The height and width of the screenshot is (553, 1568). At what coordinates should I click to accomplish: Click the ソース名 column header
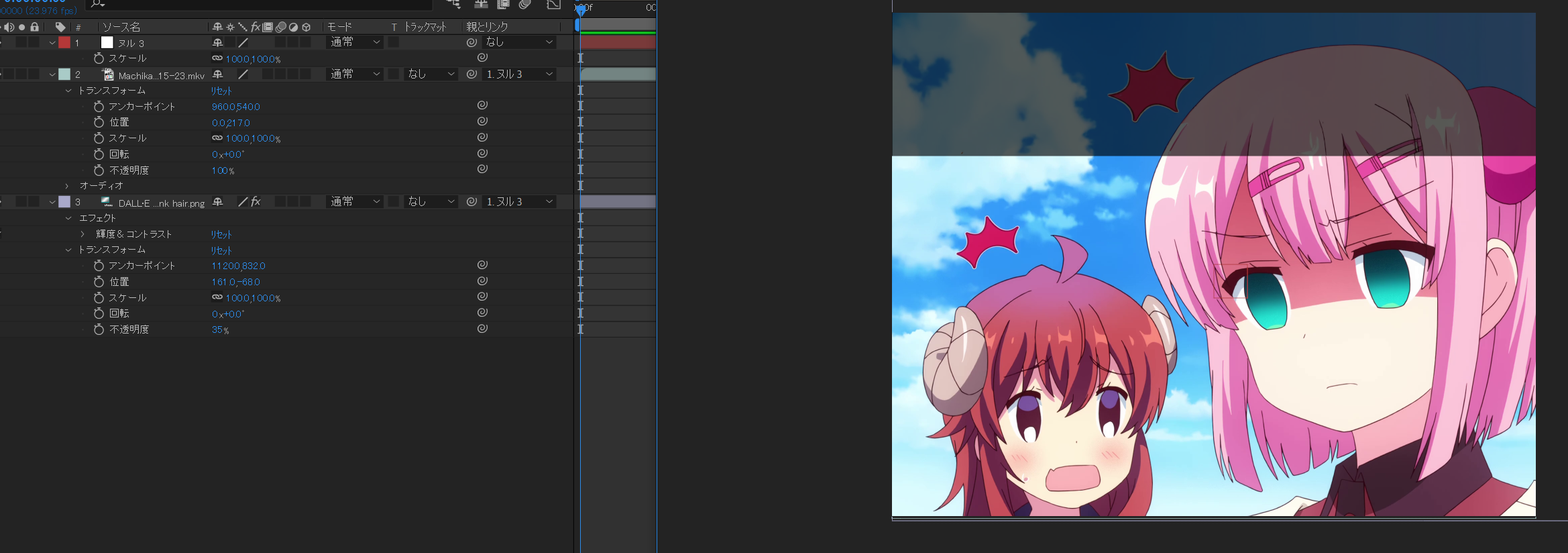pos(121,27)
